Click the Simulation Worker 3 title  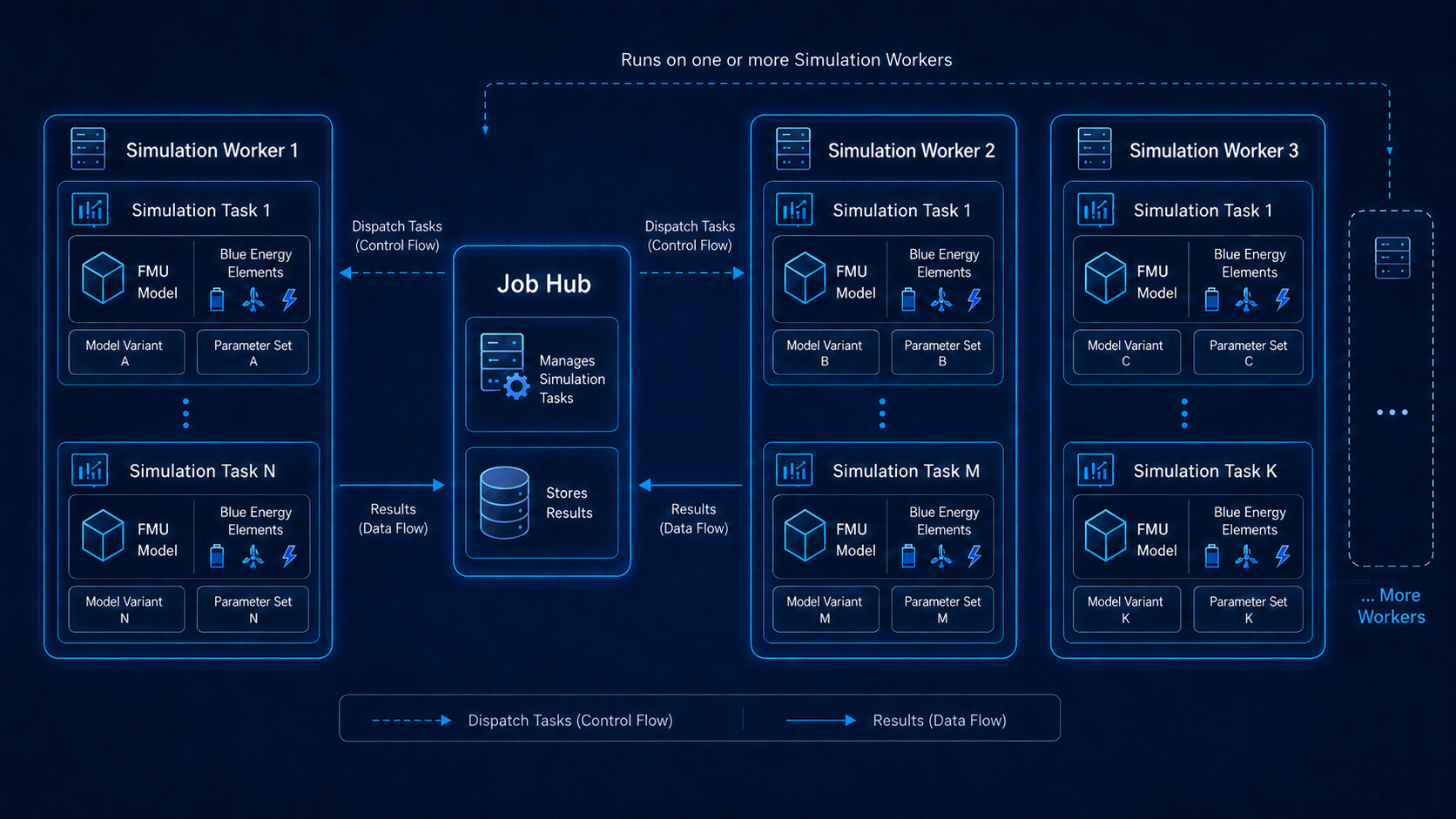pyautogui.click(x=1214, y=151)
